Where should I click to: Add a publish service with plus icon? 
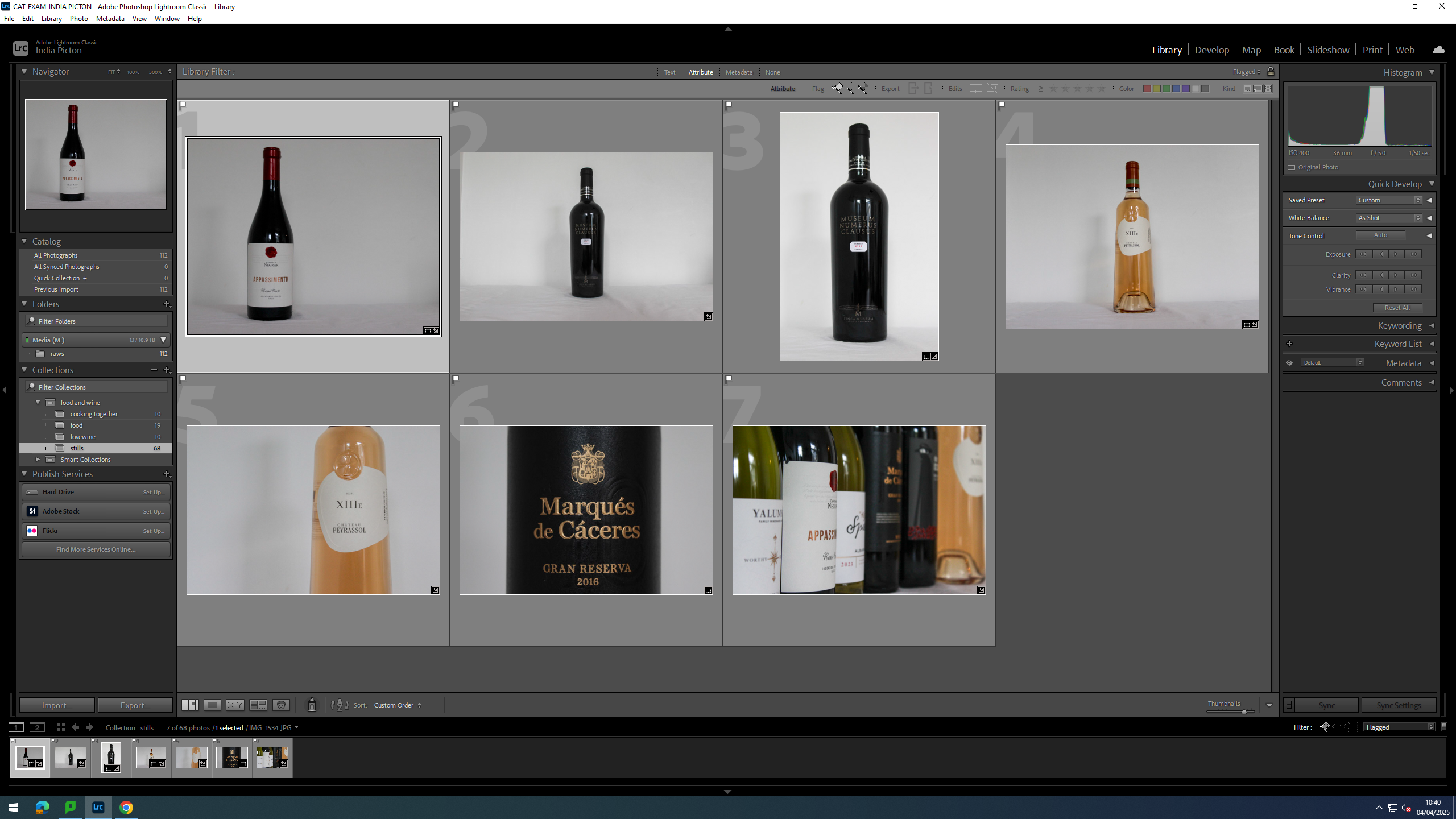pos(167,474)
